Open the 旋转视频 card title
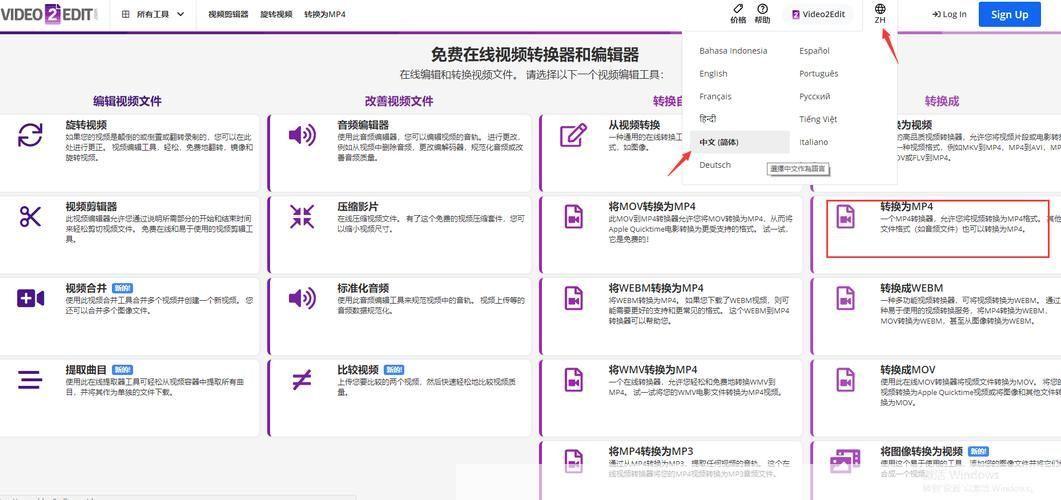Image resolution: width=1061 pixels, height=500 pixels. click(x=86, y=125)
